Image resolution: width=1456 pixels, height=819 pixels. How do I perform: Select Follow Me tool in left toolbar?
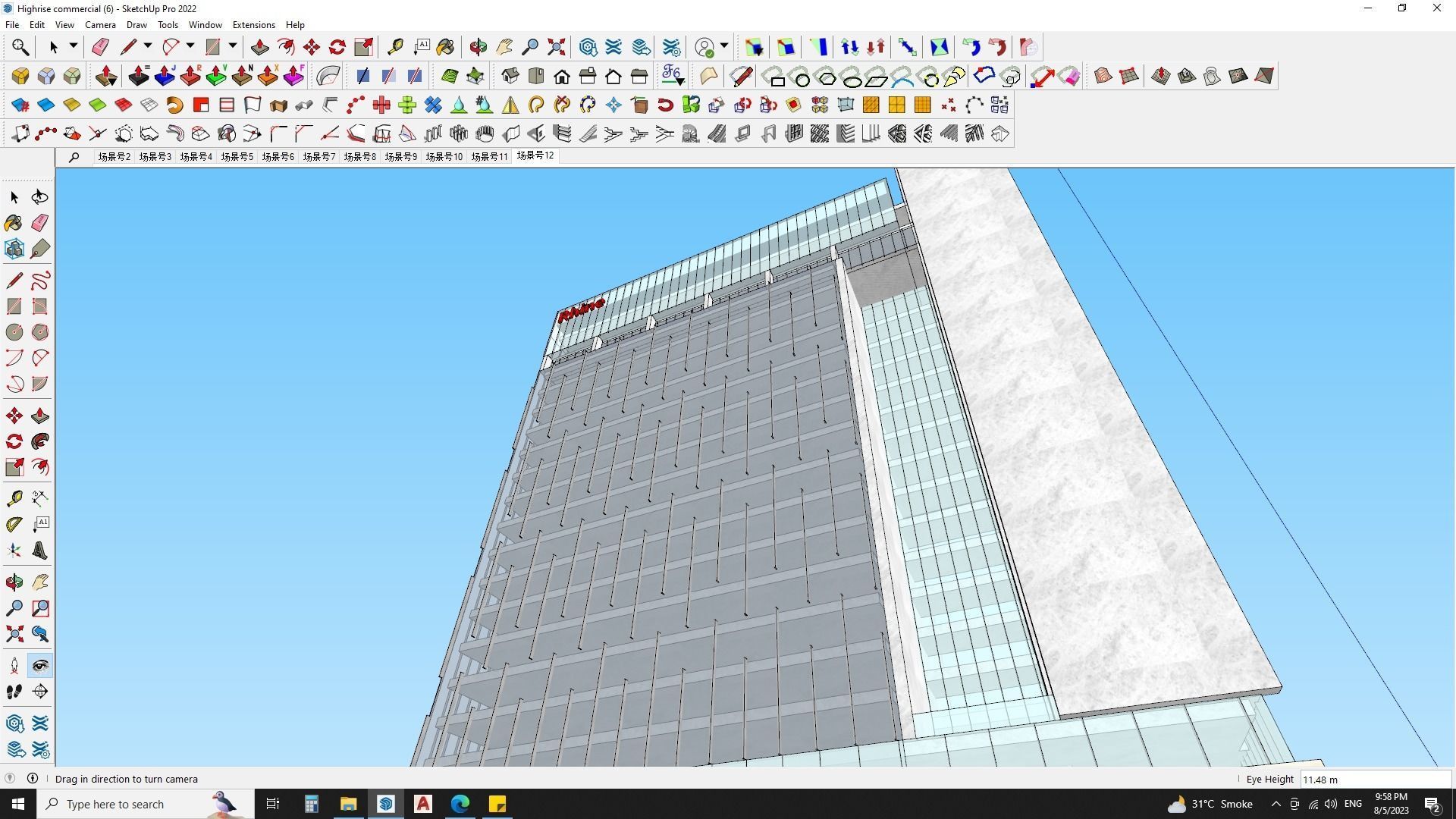pyautogui.click(x=40, y=441)
